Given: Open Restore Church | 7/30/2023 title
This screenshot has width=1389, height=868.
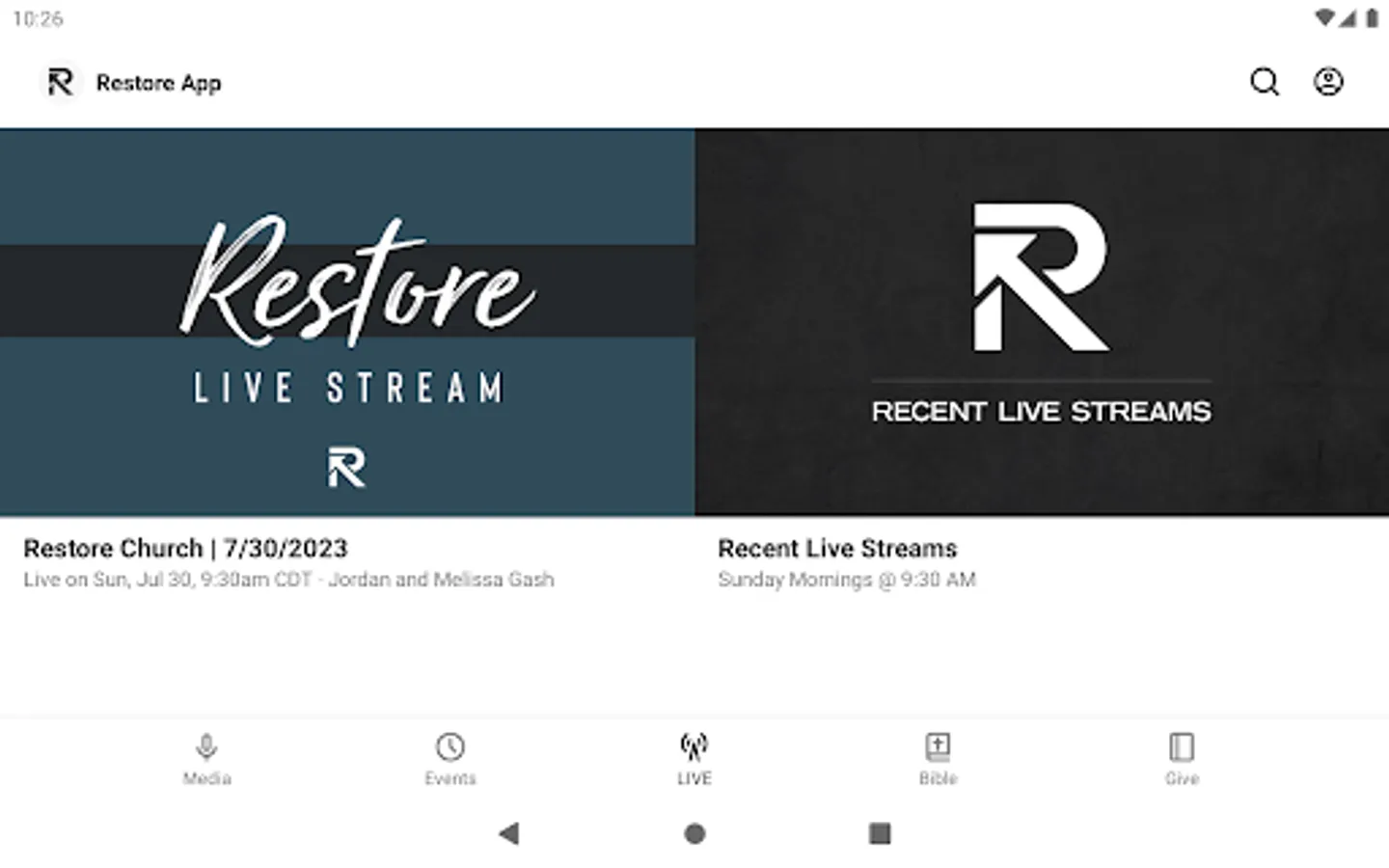Looking at the screenshot, I should [185, 549].
